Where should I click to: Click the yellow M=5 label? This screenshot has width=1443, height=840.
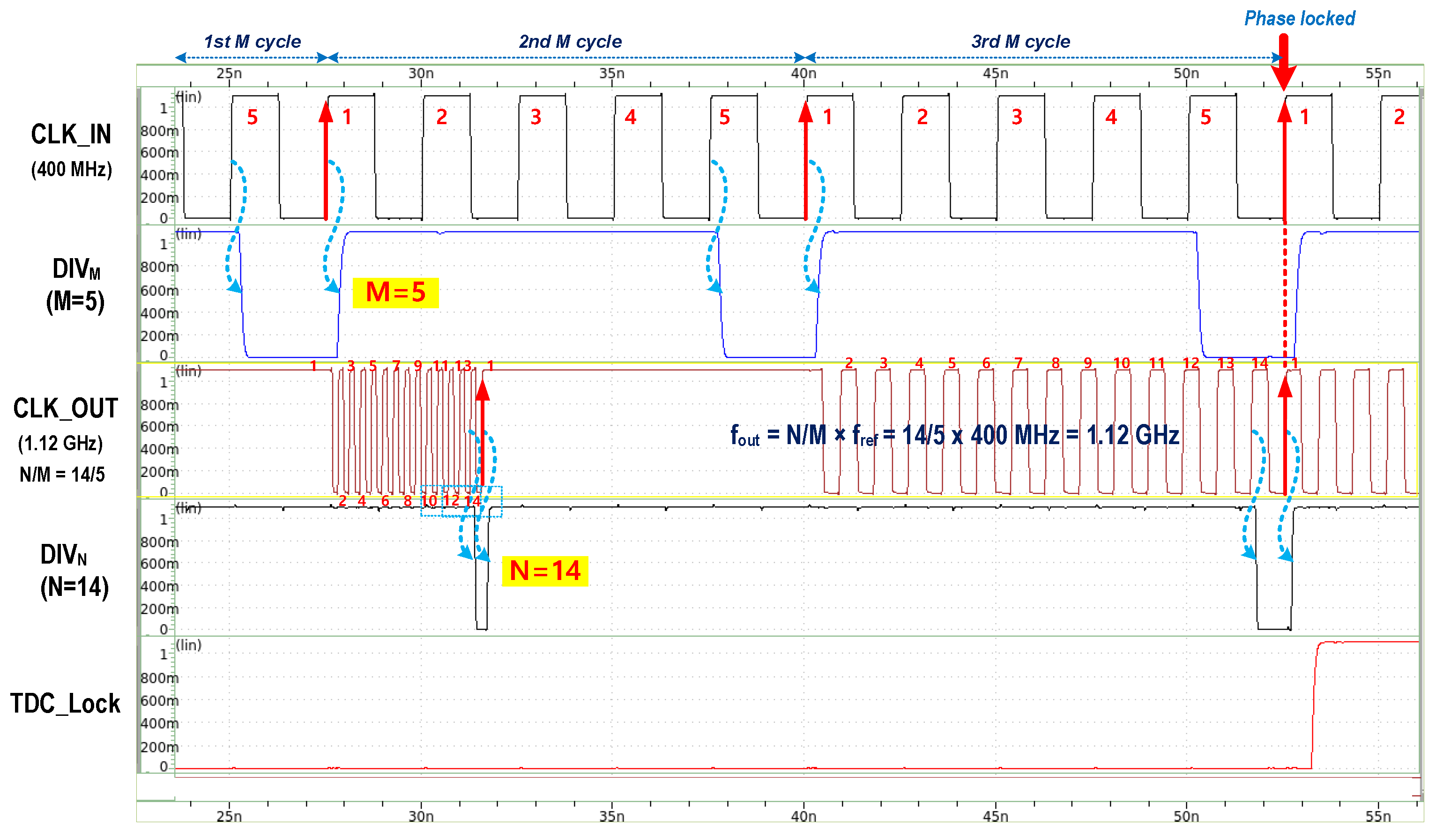click(x=395, y=293)
